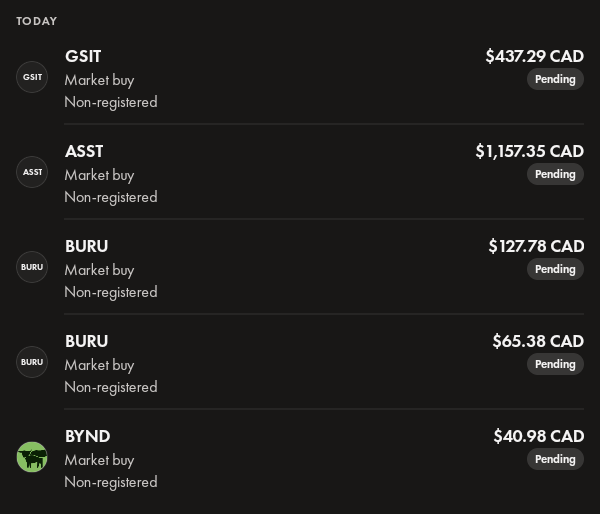600x514 pixels.
Task: Click the TODAY section header
Action: pos(36,21)
